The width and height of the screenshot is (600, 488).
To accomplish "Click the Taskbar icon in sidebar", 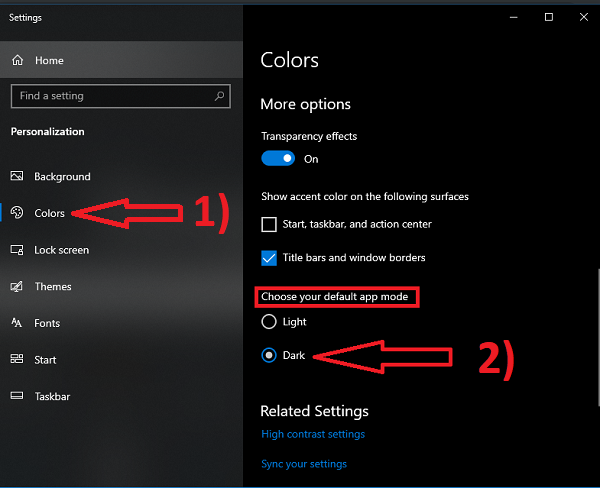I will tap(17, 395).
